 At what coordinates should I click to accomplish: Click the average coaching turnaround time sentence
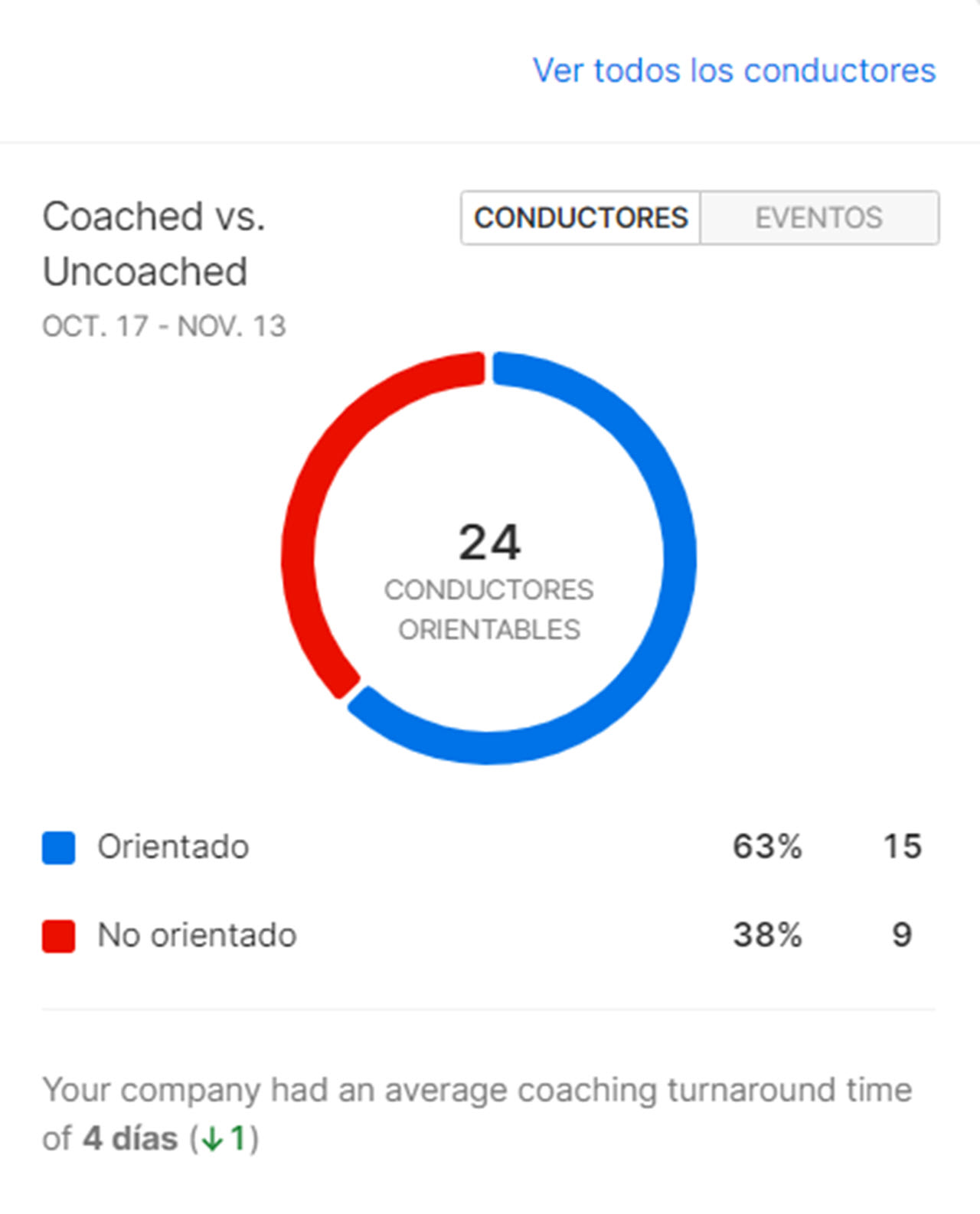click(x=477, y=1114)
